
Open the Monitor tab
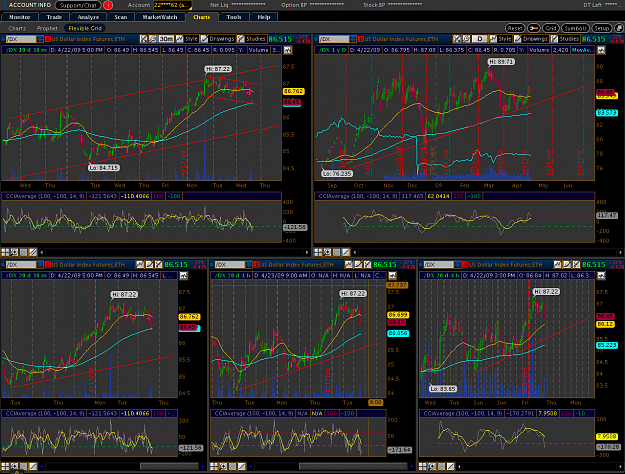click(x=20, y=17)
